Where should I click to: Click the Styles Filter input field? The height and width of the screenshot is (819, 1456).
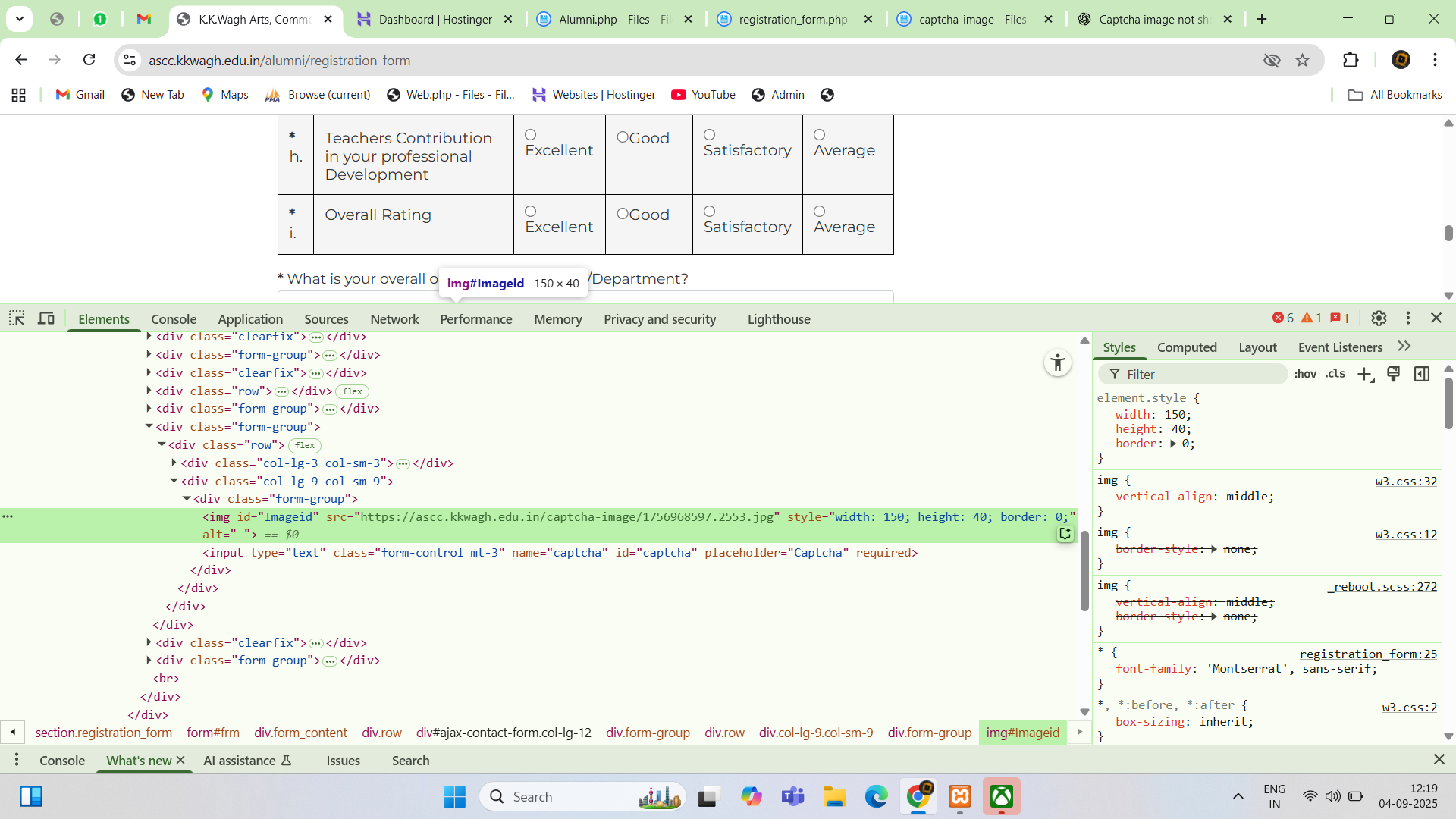coord(1193,374)
